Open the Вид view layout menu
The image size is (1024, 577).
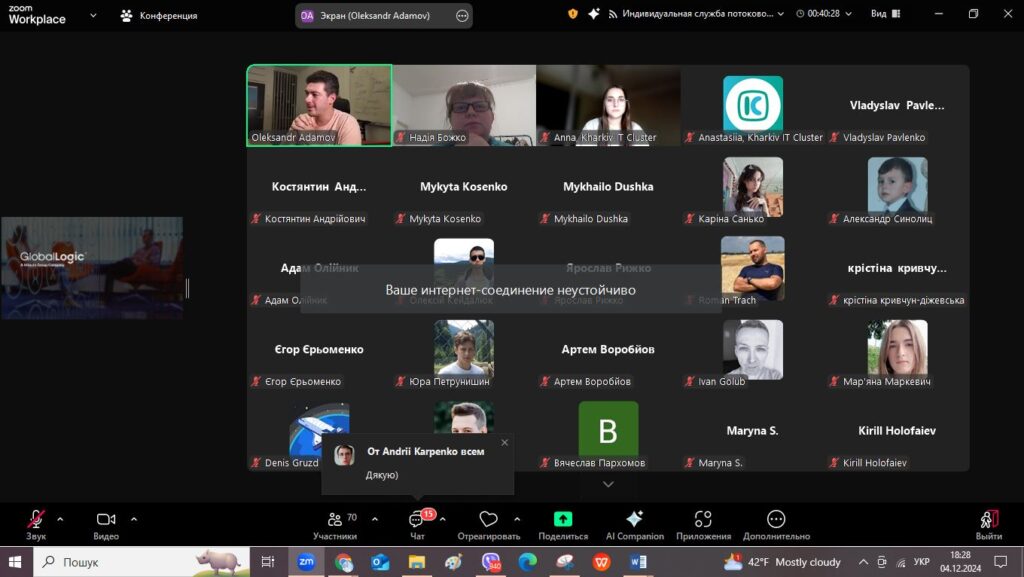pyautogui.click(x=886, y=14)
